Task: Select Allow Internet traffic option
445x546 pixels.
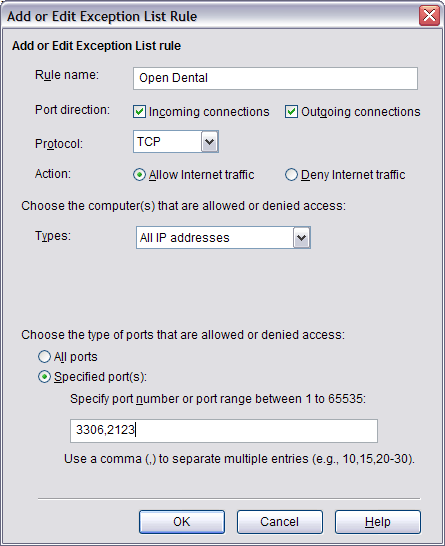Action: [x=139, y=174]
